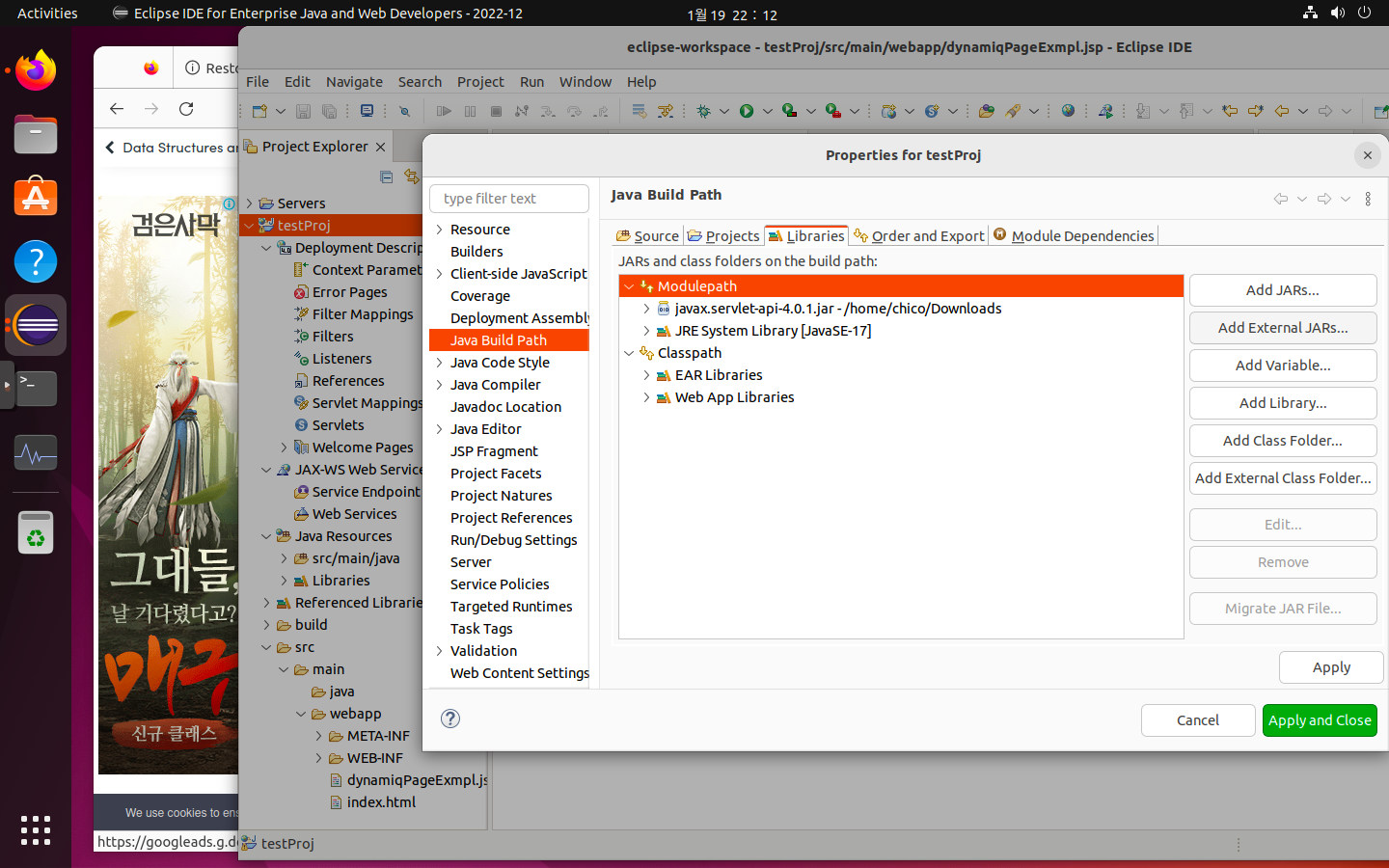The height and width of the screenshot is (868, 1389).
Task: Click Activities in the top bar
Action: (47, 14)
